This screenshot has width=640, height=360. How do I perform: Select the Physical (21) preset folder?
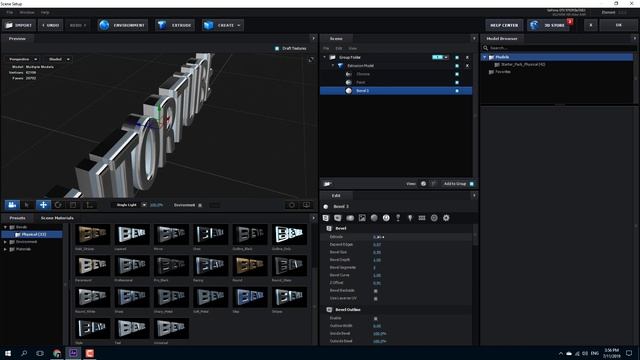[x=32, y=234]
